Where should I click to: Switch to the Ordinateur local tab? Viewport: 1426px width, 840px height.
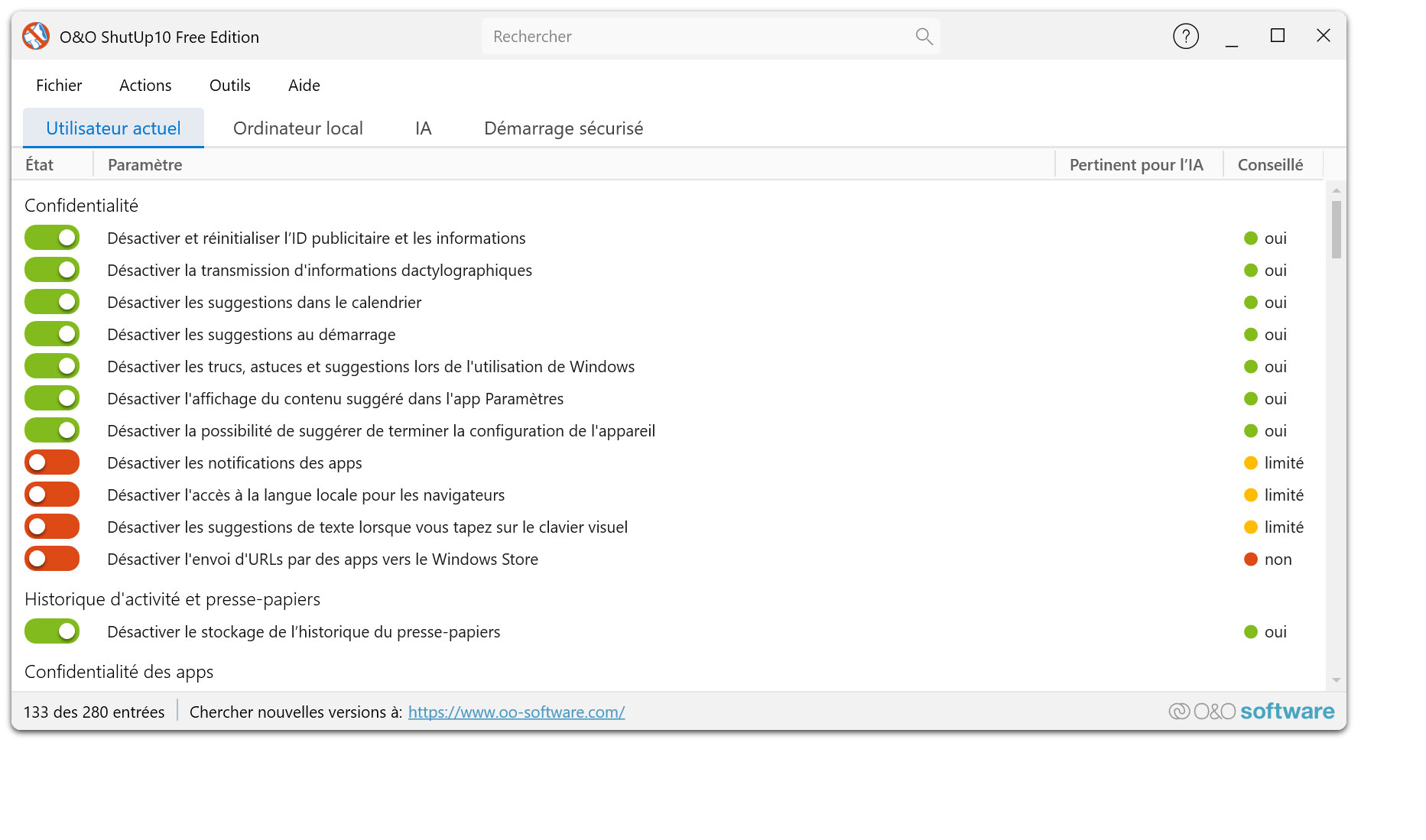298,128
